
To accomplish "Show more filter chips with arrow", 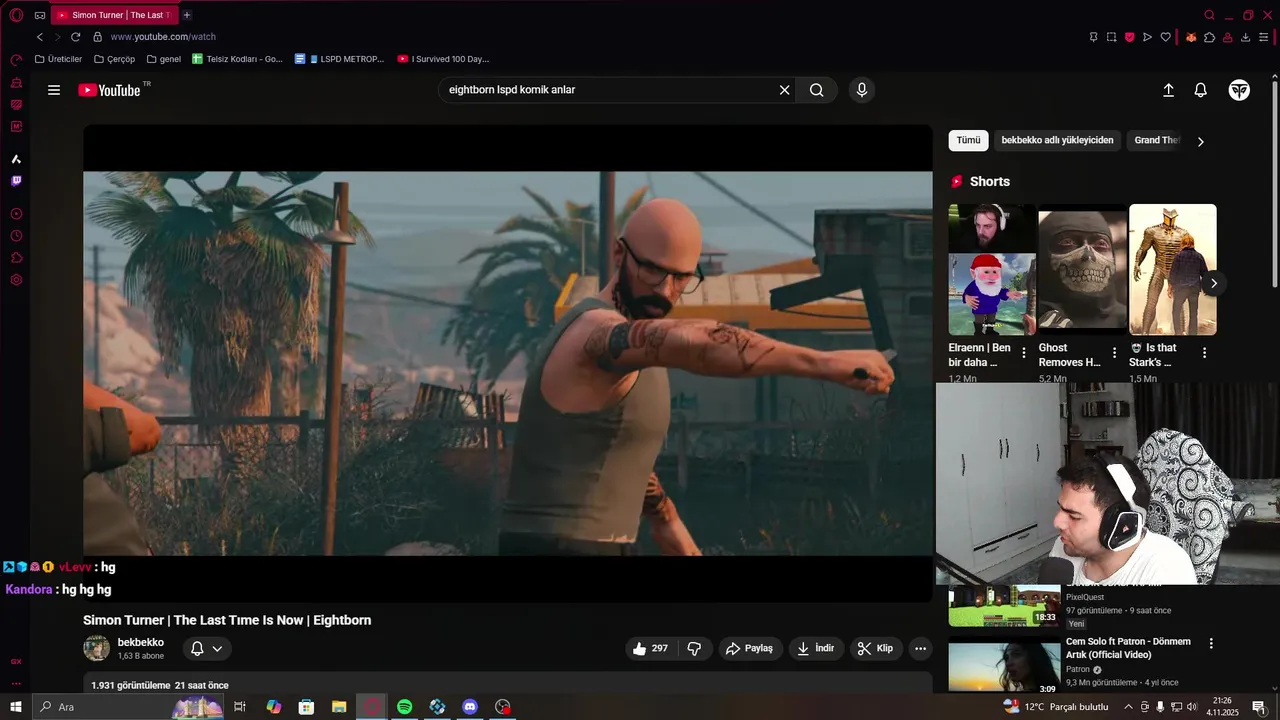I will pos(1200,141).
